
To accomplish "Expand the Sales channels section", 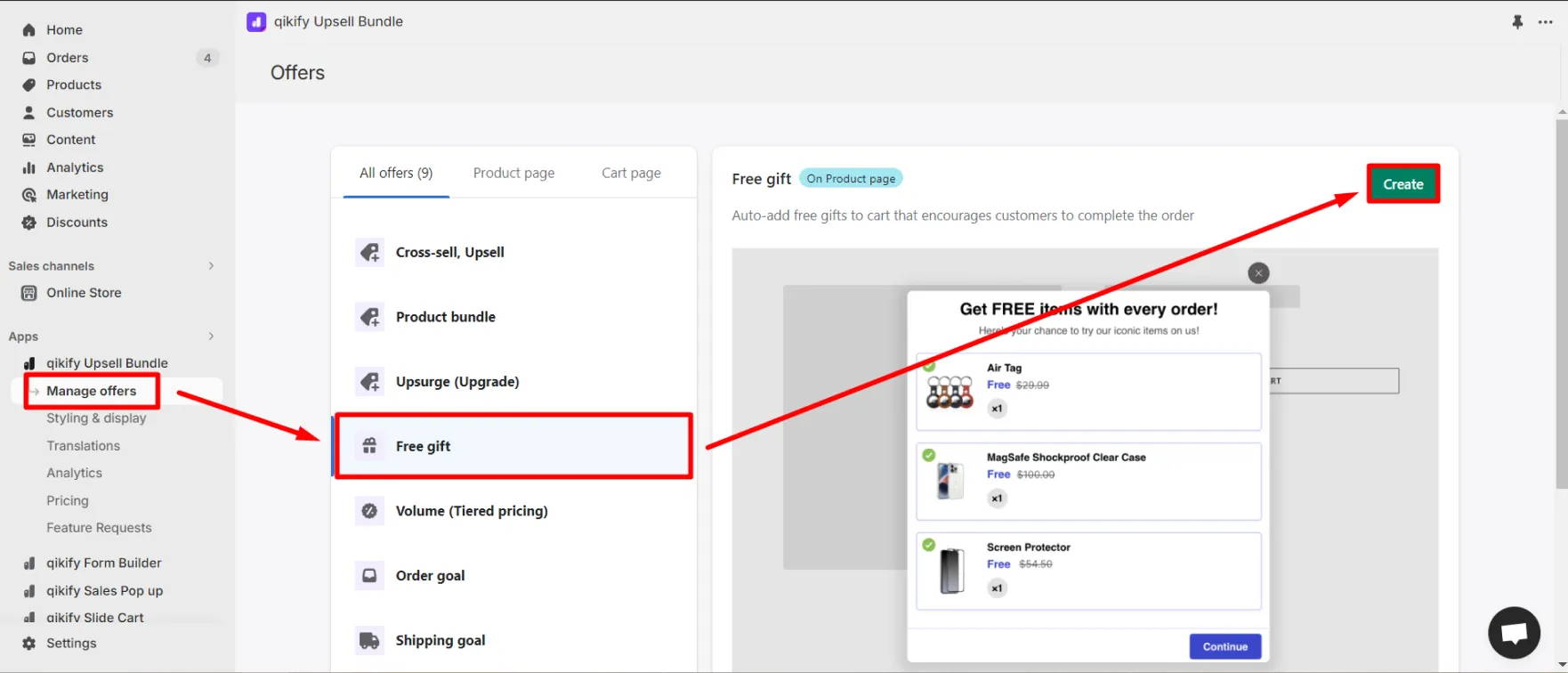I will click(211, 265).
